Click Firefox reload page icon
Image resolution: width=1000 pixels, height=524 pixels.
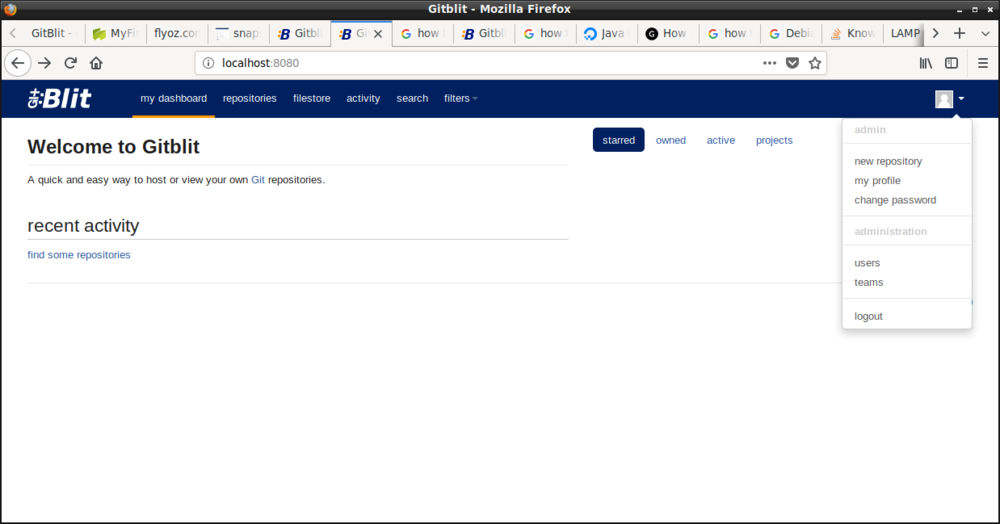70,63
